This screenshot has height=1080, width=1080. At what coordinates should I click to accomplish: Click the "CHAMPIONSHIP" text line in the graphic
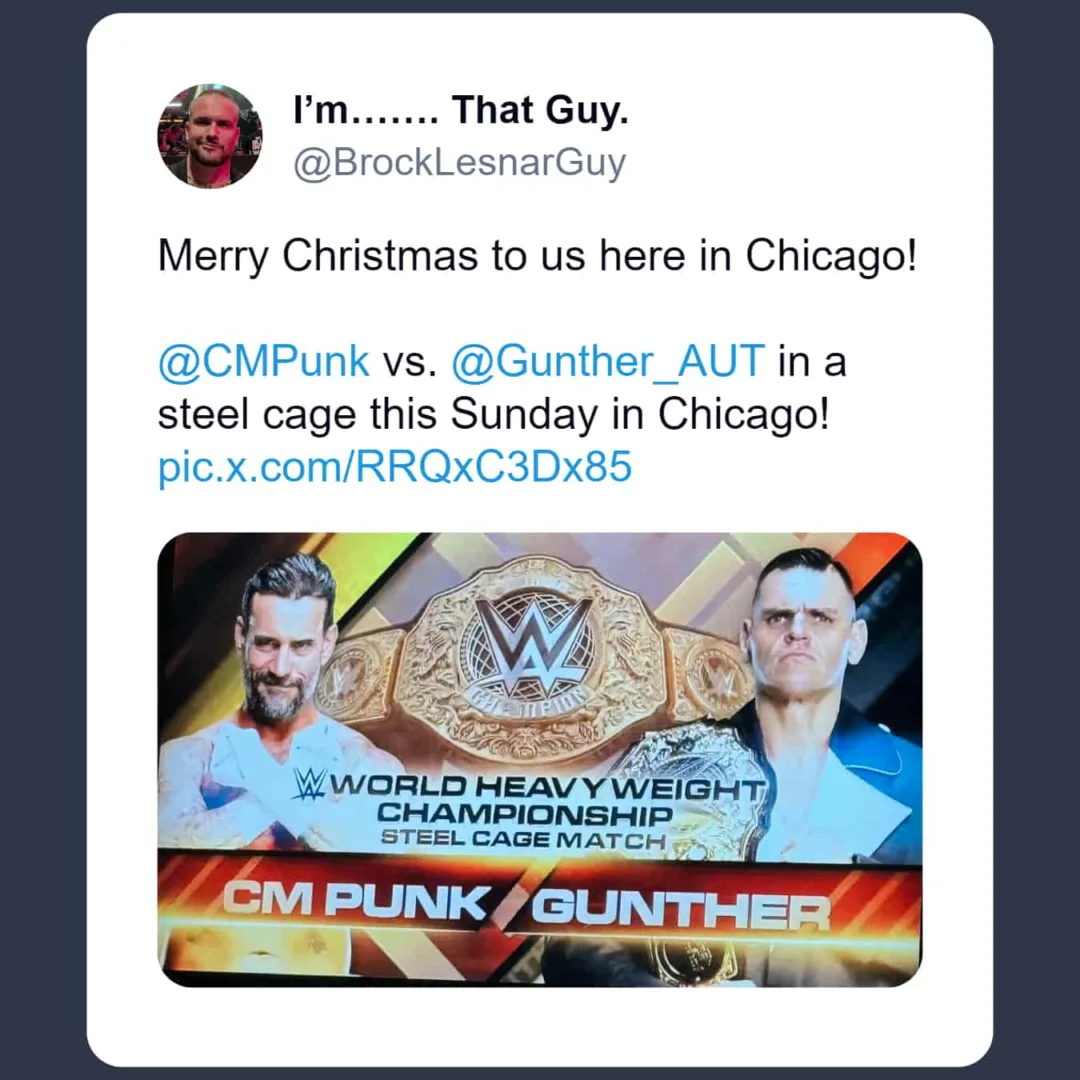tap(524, 813)
